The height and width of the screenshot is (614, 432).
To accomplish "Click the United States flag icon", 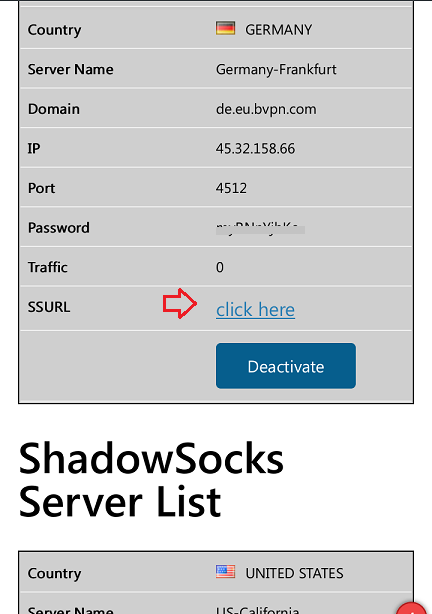I will (225, 572).
